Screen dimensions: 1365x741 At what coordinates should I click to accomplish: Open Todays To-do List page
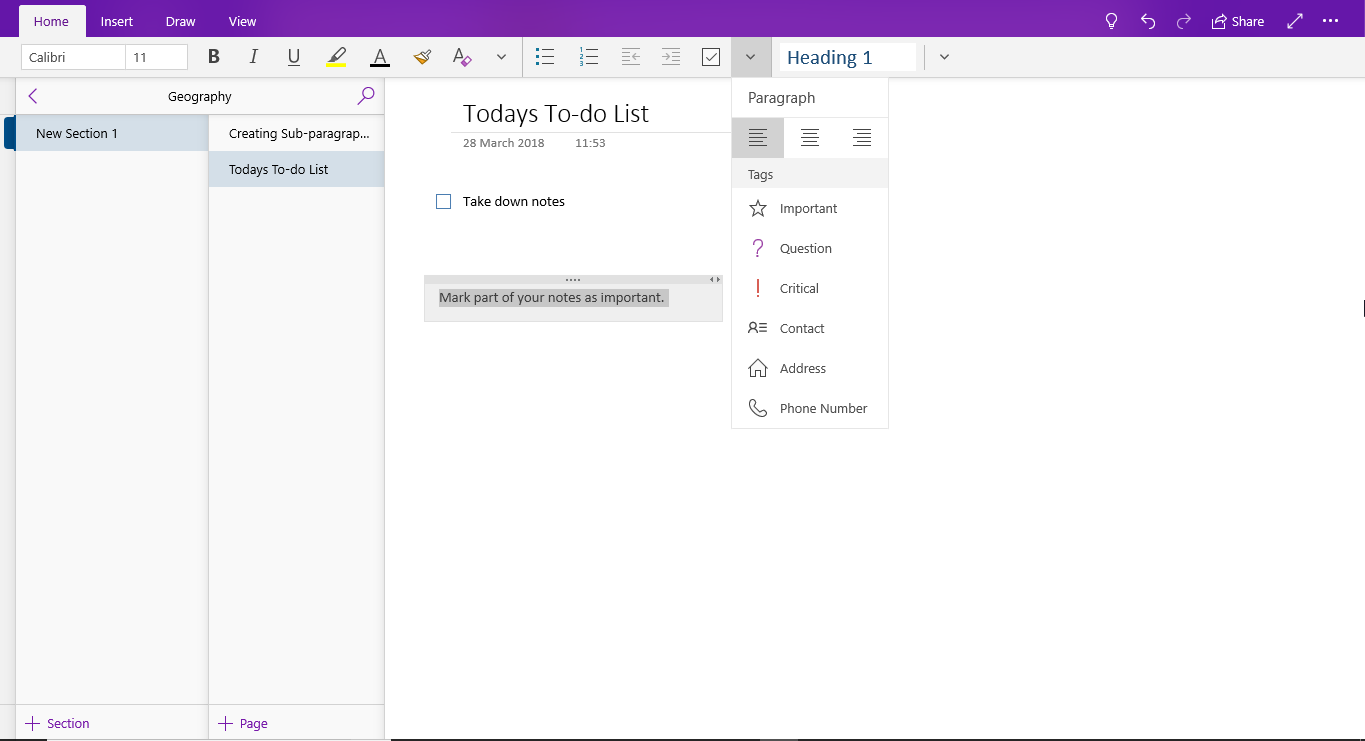(296, 169)
